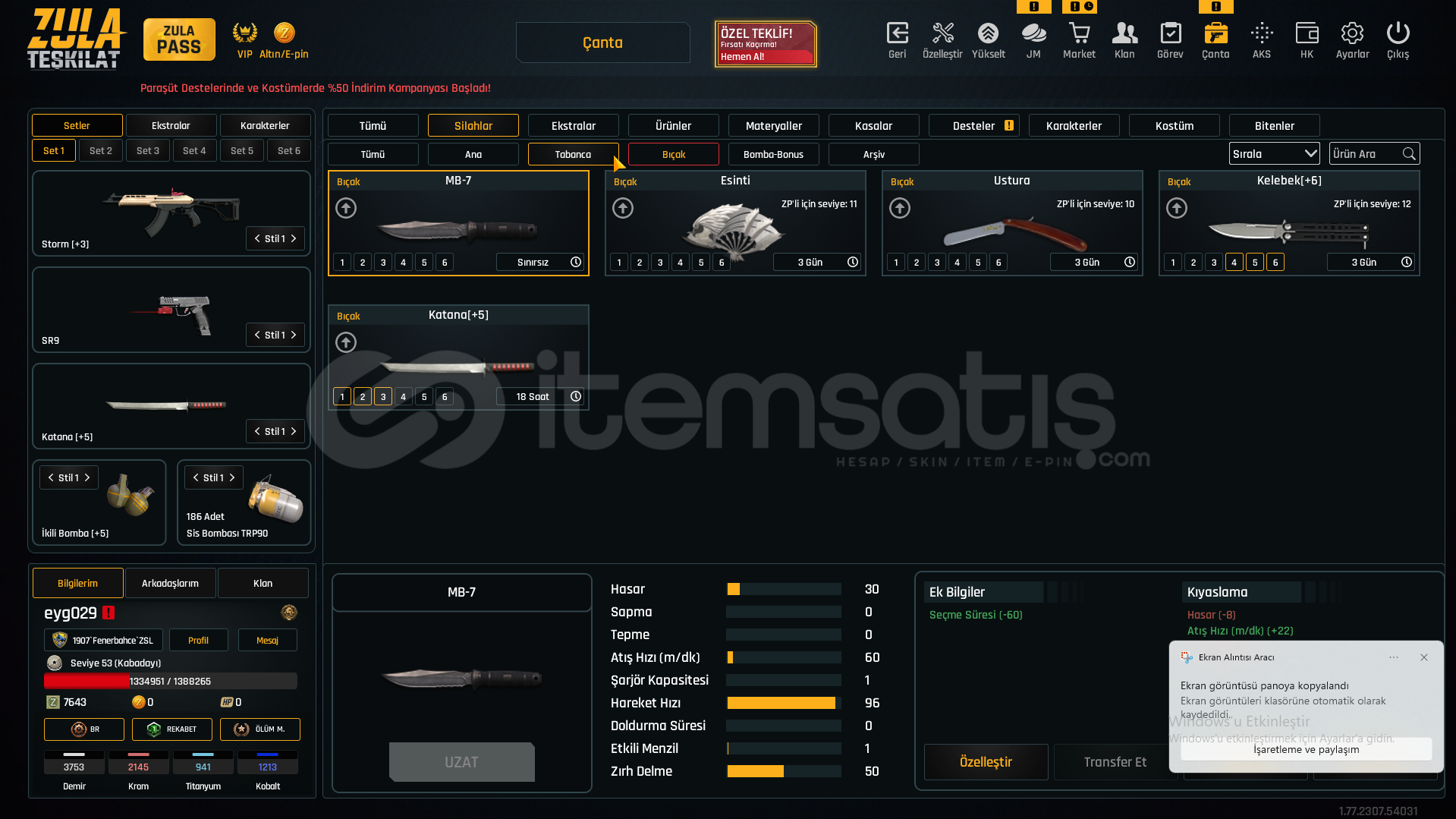Open notification options three-dot menu
Screen dimensions: 1456x819
1394,657
